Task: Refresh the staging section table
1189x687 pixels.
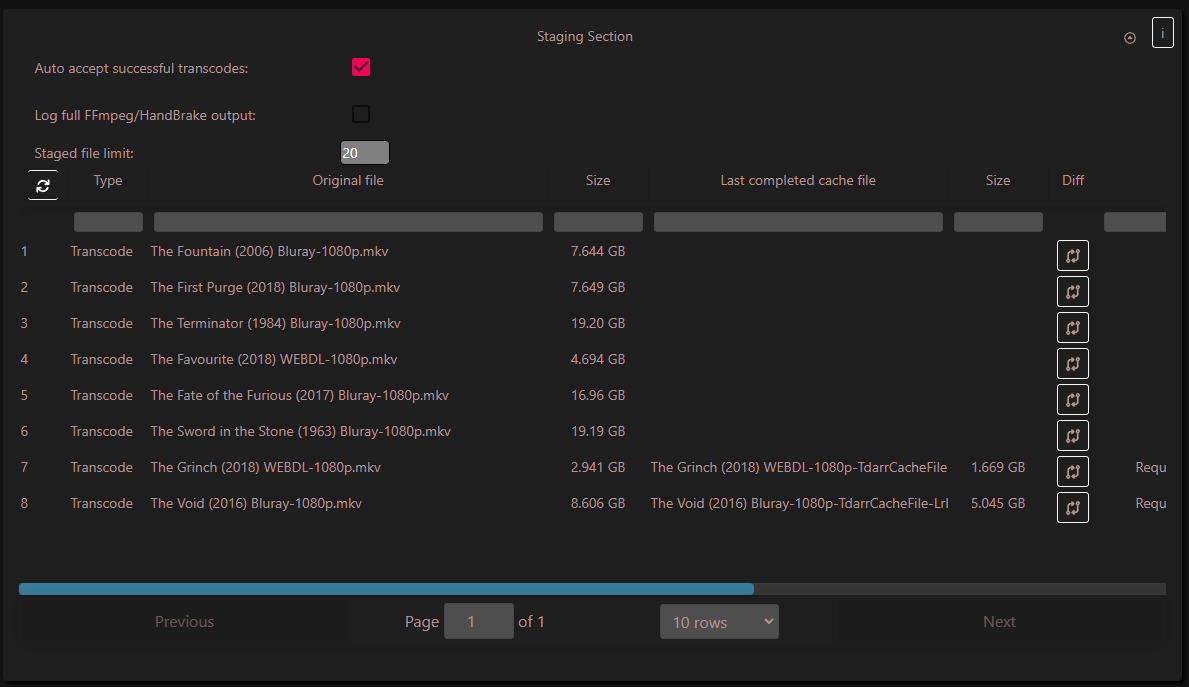Action: click(x=42, y=185)
